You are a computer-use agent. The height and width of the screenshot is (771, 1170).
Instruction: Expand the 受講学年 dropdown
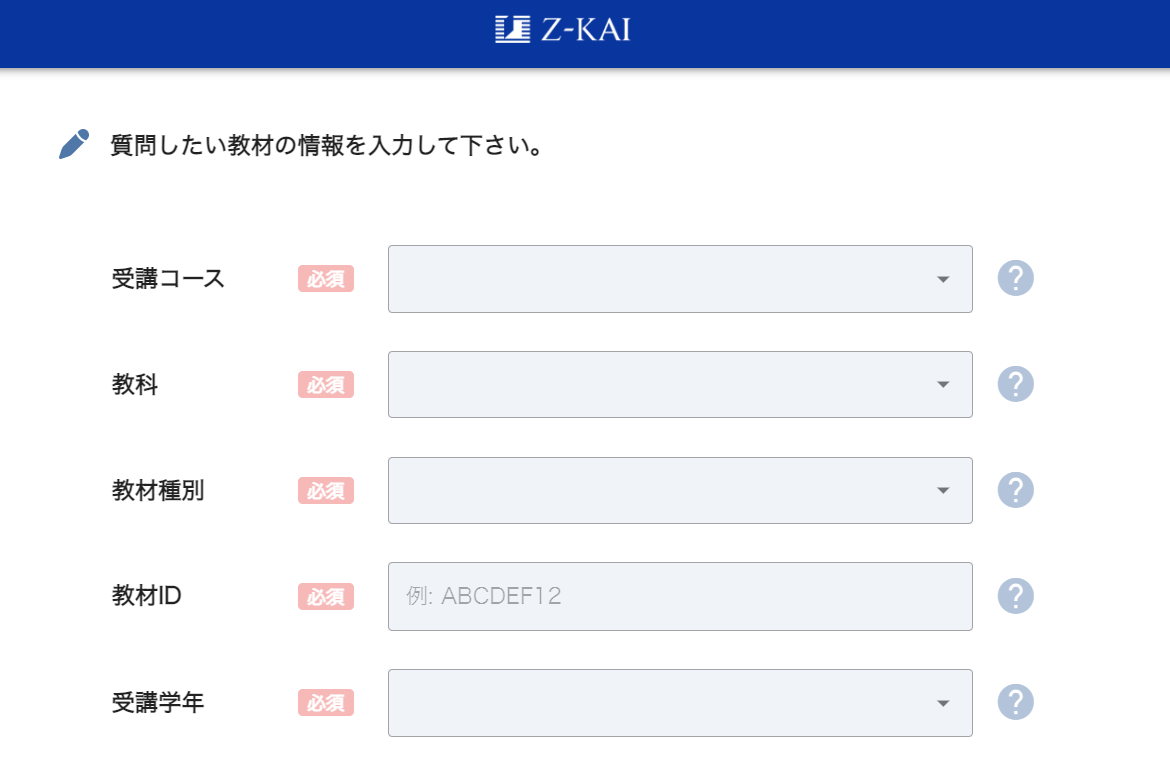(x=680, y=703)
